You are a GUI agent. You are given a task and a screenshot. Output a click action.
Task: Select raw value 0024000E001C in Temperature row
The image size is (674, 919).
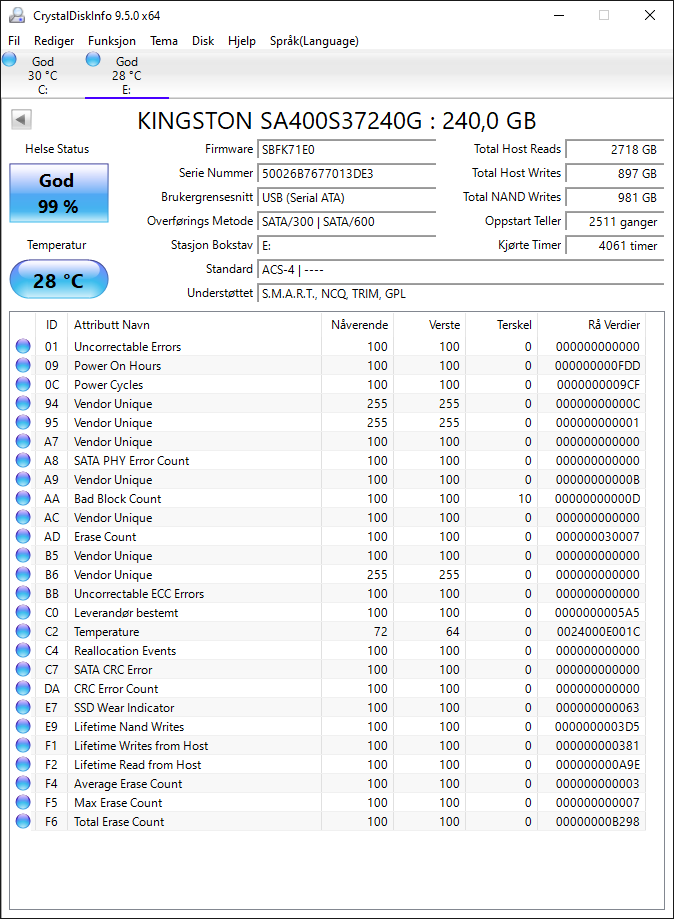(x=598, y=632)
